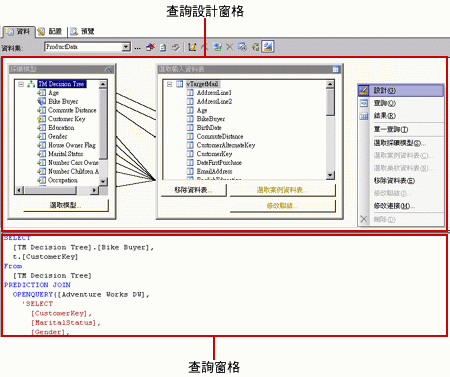
Task: Select the Age column in mining model
Action: click(x=54, y=93)
